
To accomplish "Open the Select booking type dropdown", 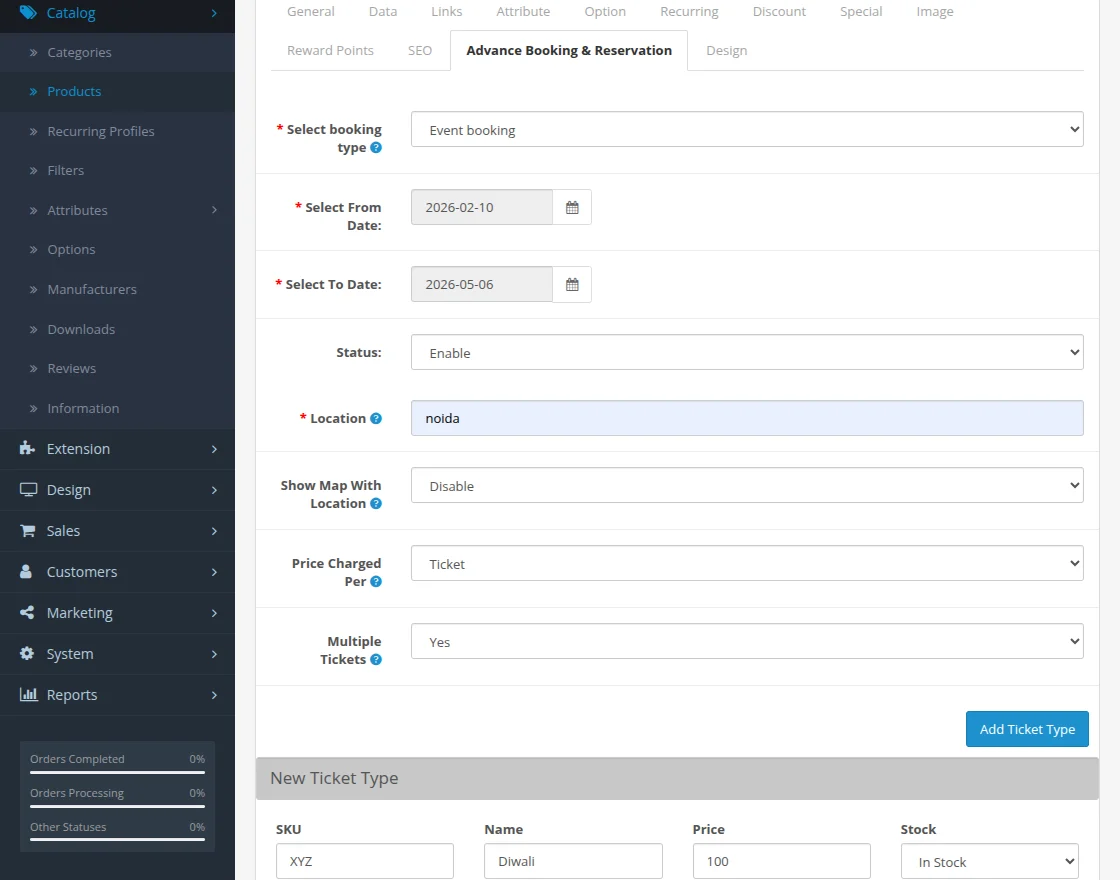I will 746,129.
